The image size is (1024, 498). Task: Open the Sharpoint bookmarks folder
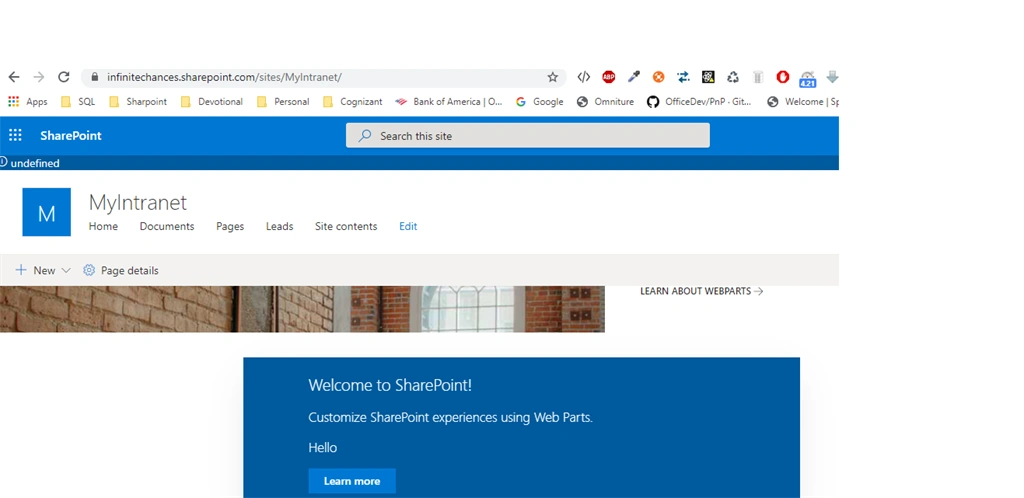click(x=138, y=102)
